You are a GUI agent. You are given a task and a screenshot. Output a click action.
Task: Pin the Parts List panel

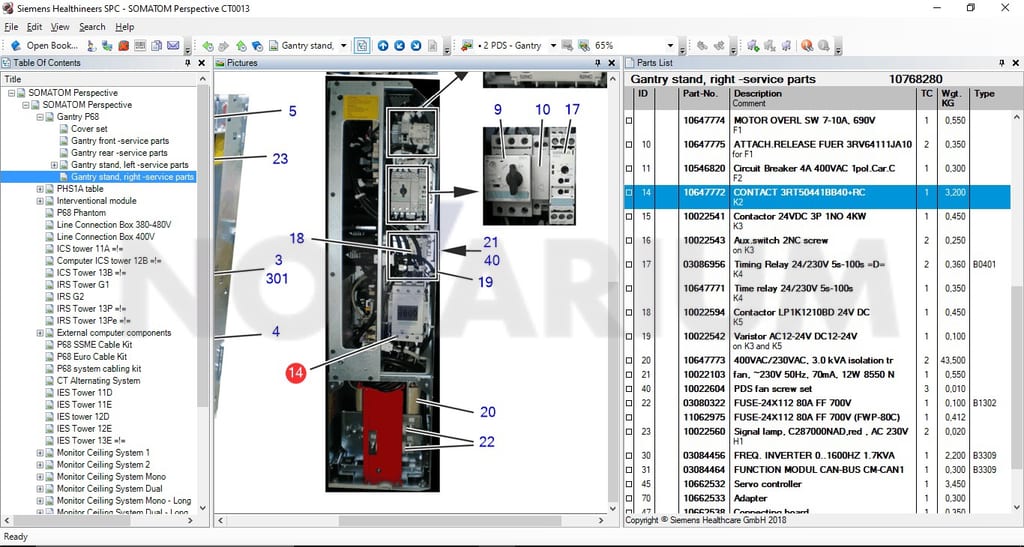[1002, 63]
